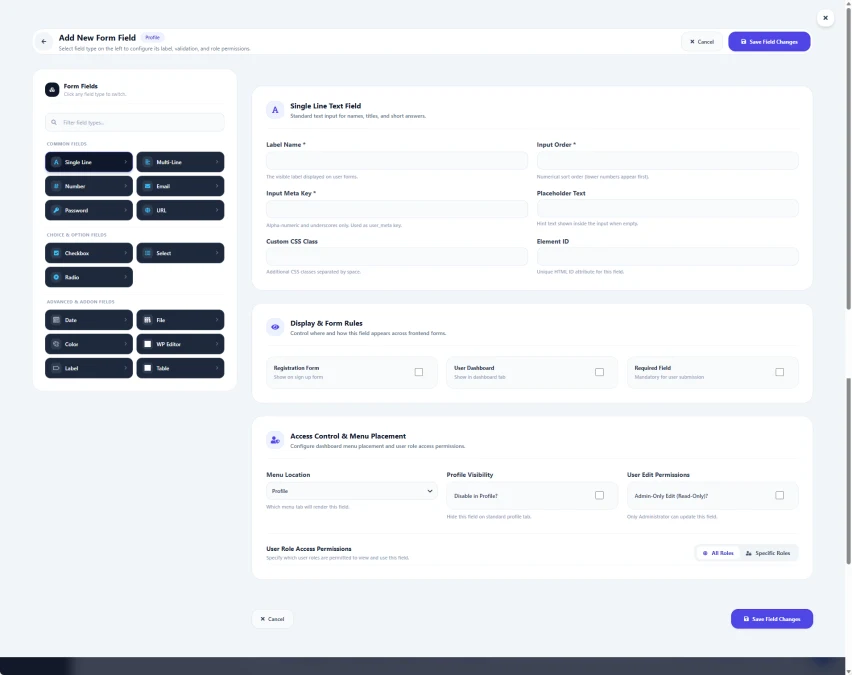Click into the Element ID field
852x675 pixels.
668,257
